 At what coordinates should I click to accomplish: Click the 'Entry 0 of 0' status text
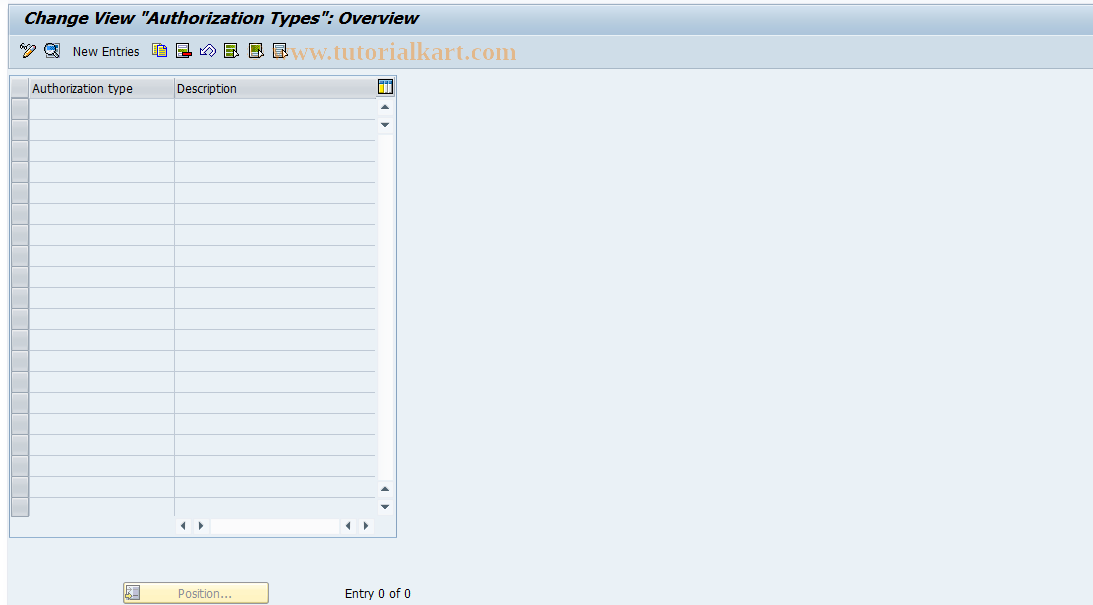point(378,594)
